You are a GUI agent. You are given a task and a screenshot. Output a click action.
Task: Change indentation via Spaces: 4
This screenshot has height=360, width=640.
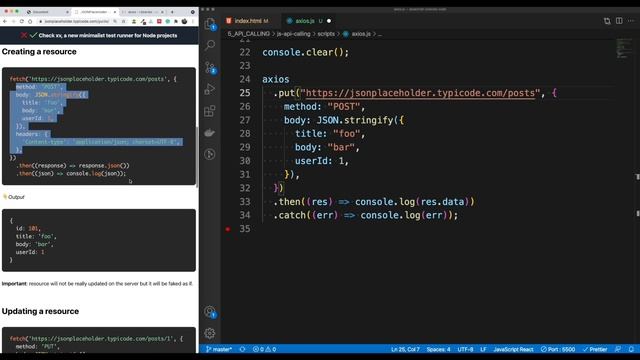(x=438, y=349)
